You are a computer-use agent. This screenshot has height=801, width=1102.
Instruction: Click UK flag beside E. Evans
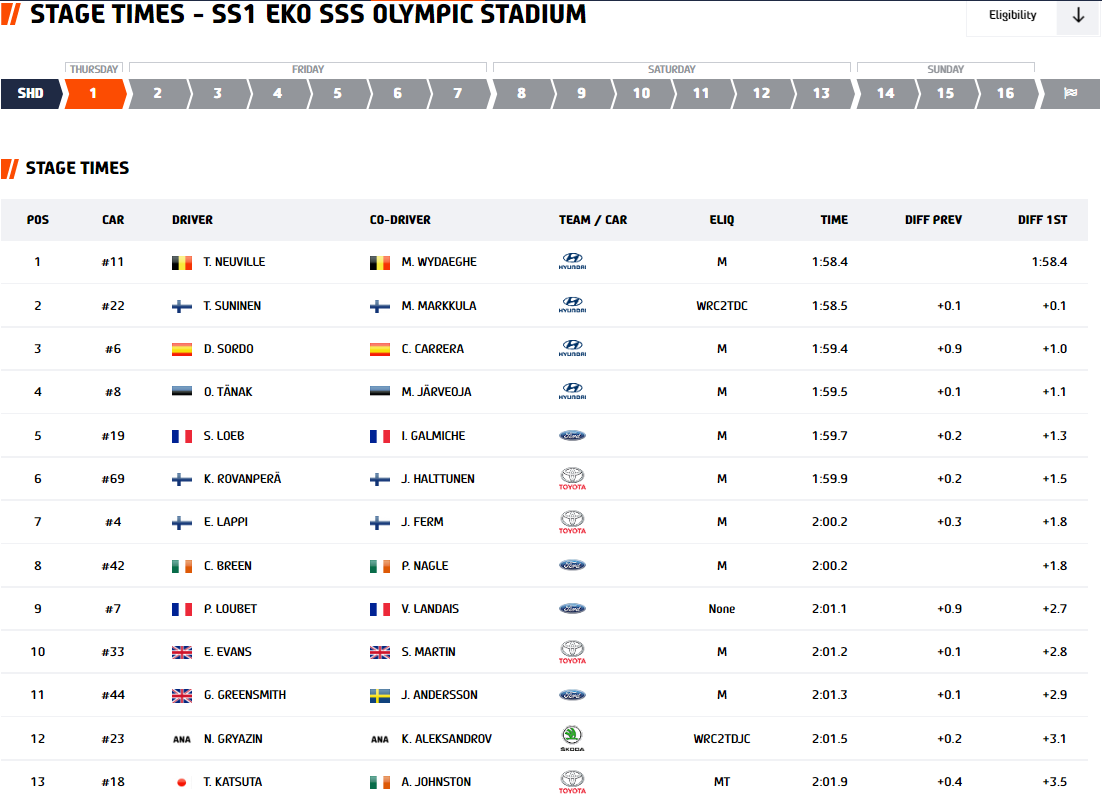182,653
